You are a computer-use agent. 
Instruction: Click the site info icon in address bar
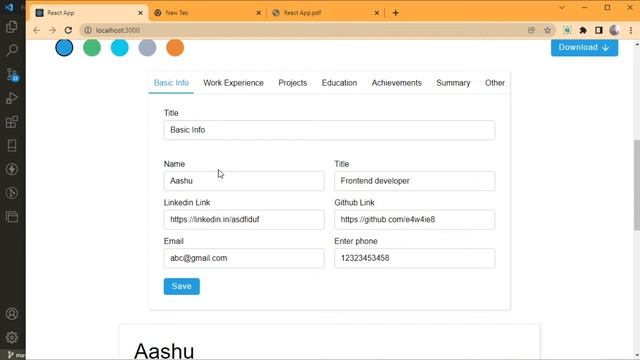pos(88,30)
